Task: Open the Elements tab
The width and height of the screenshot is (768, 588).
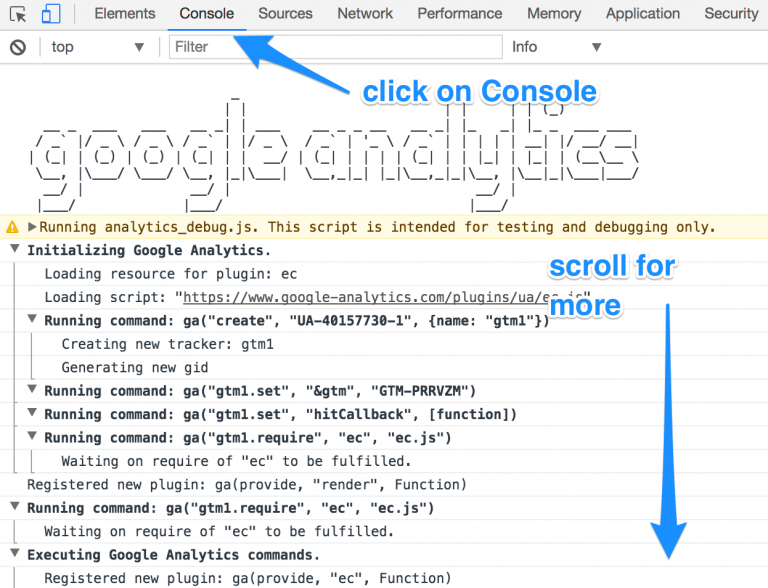Action: [x=124, y=14]
